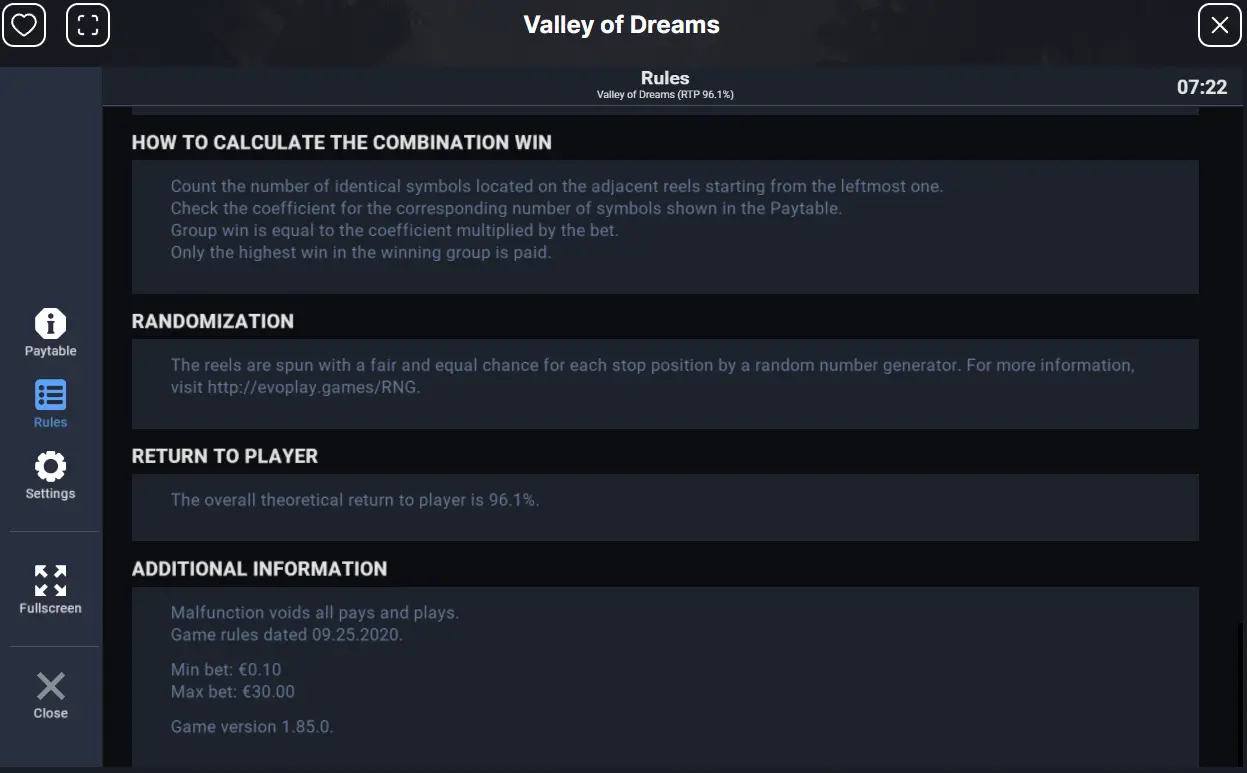Click the Valley of Dreams title
This screenshot has width=1247, height=773.
click(622, 25)
